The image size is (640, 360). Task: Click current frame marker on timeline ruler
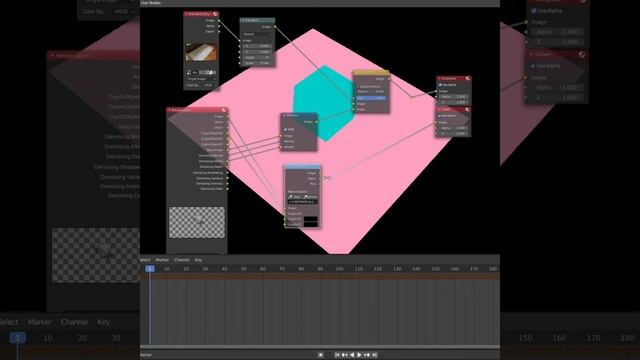click(150, 269)
